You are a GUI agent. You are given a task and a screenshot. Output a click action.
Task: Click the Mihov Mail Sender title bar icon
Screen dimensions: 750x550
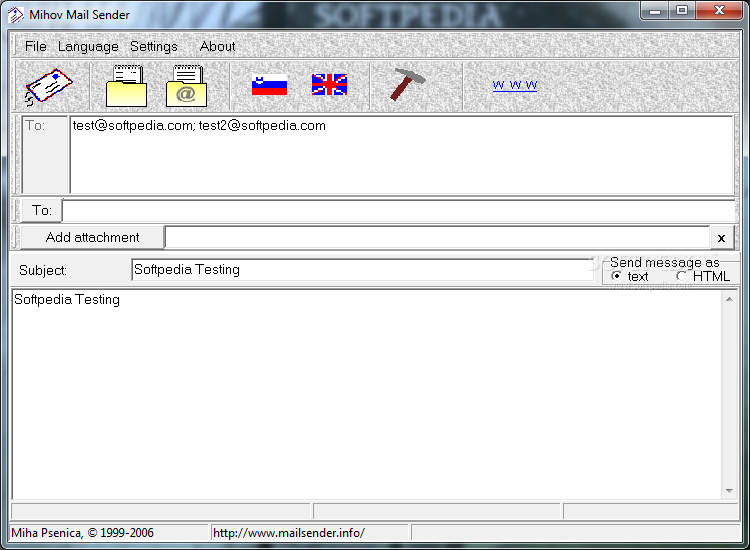(15, 15)
